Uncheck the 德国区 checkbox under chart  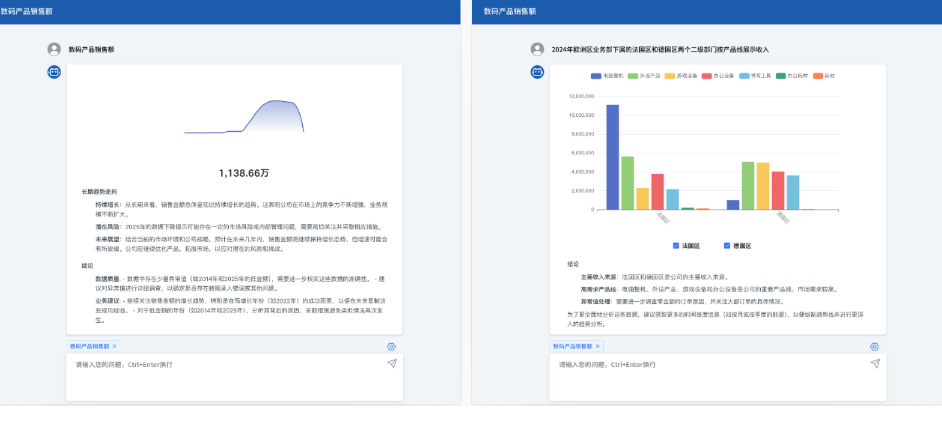[x=726, y=245]
